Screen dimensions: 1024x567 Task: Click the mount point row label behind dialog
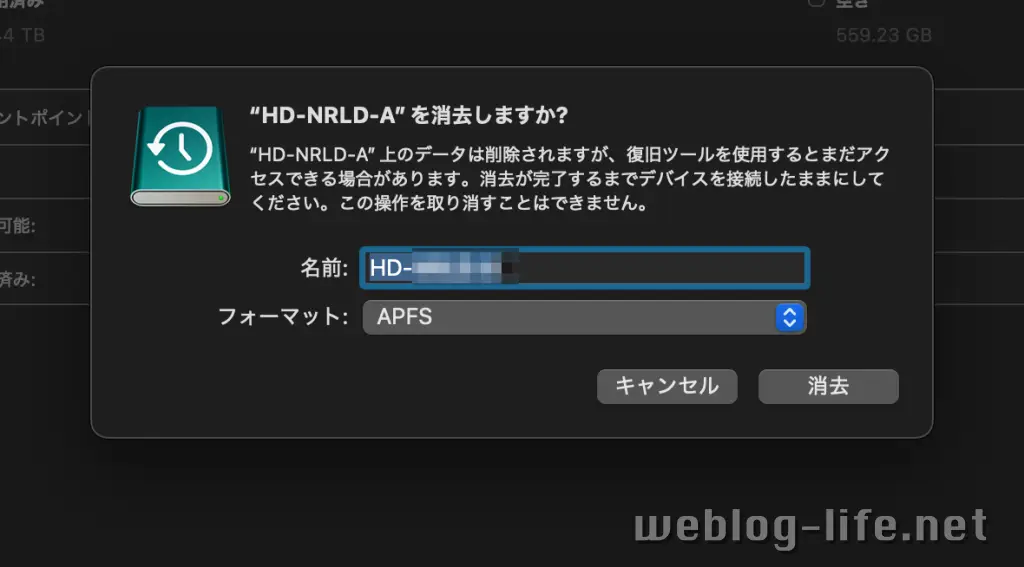pos(44,118)
